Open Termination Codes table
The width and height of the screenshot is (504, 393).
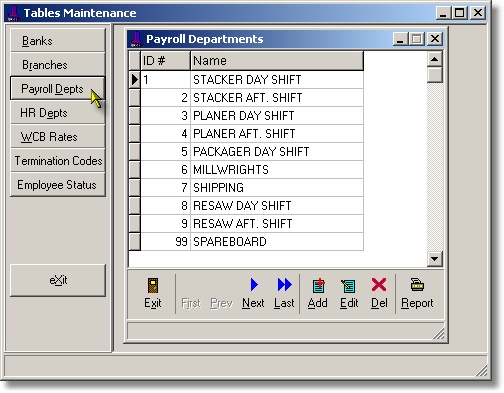tap(58, 161)
